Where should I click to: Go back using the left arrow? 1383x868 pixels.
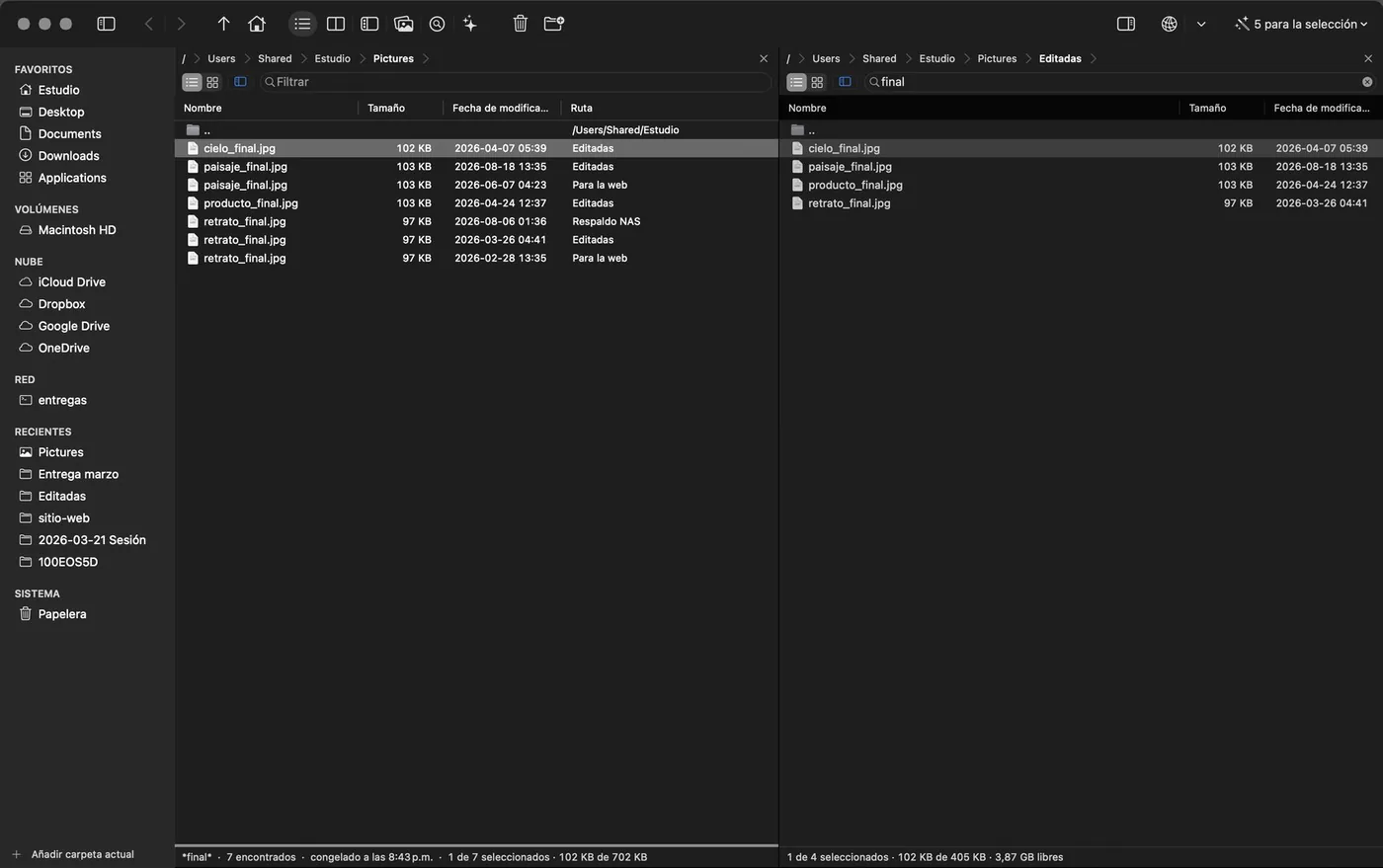(x=149, y=24)
